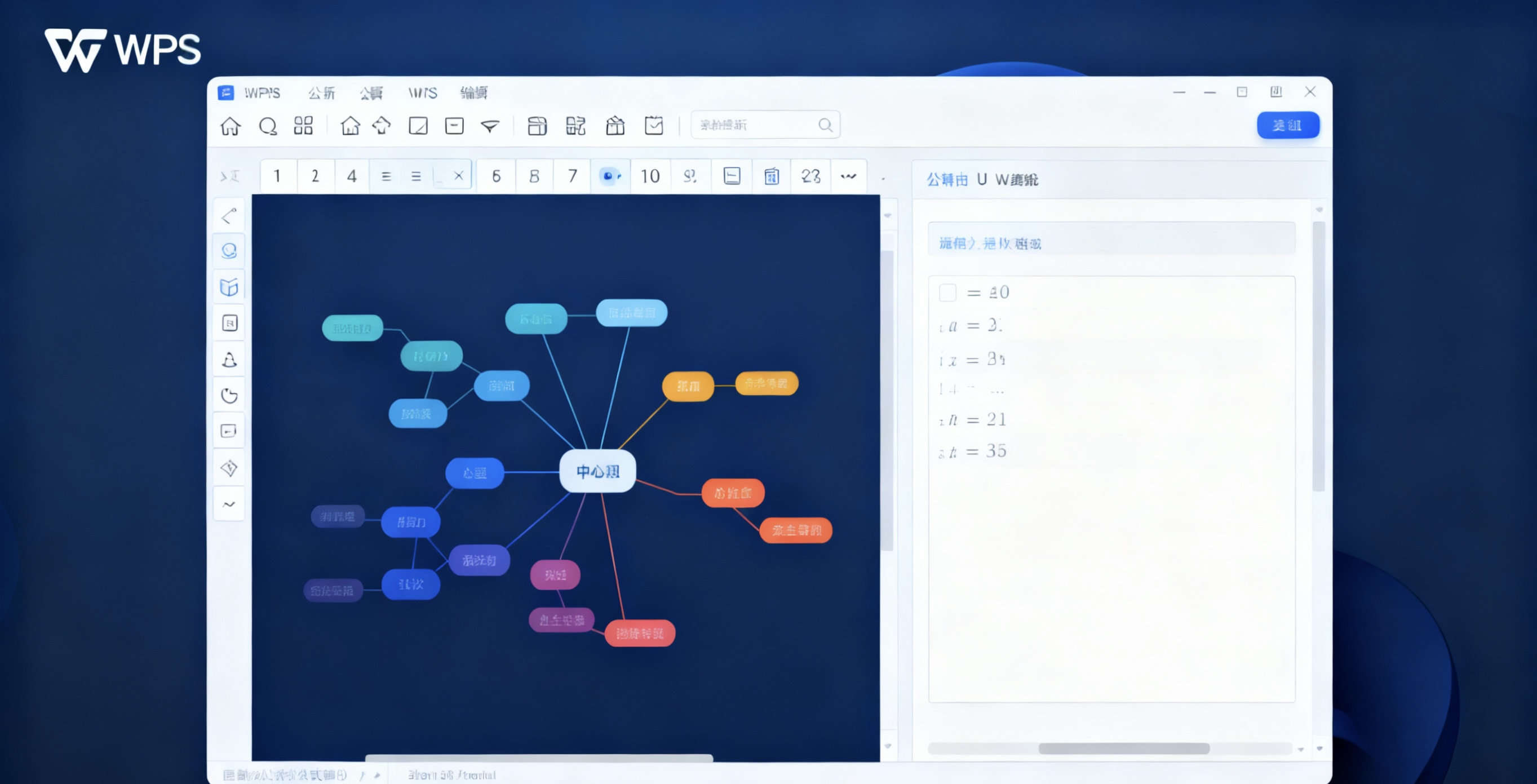The height and width of the screenshot is (784, 1537).
Task: Open the calendar check icon on the toolbar
Action: click(653, 125)
